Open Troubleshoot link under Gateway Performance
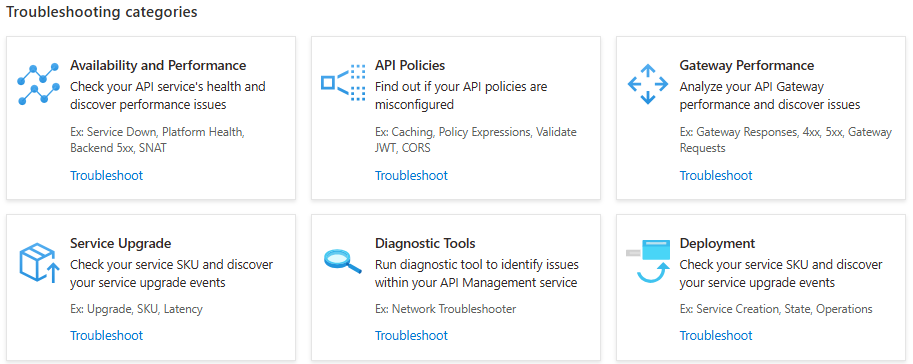Screen dimensions: 913x364 (716, 175)
